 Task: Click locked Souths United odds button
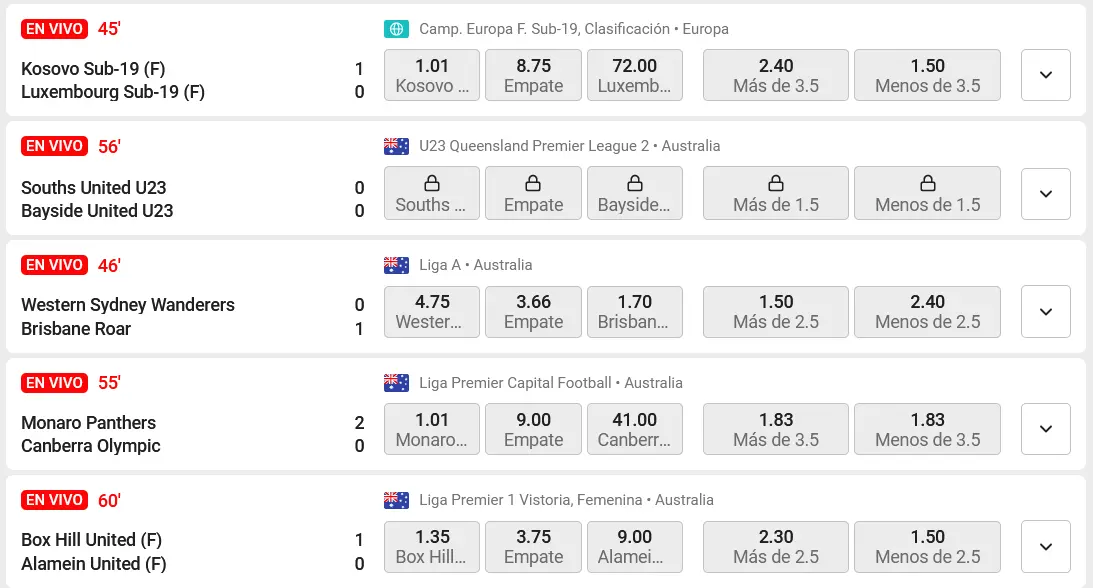click(x=432, y=193)
